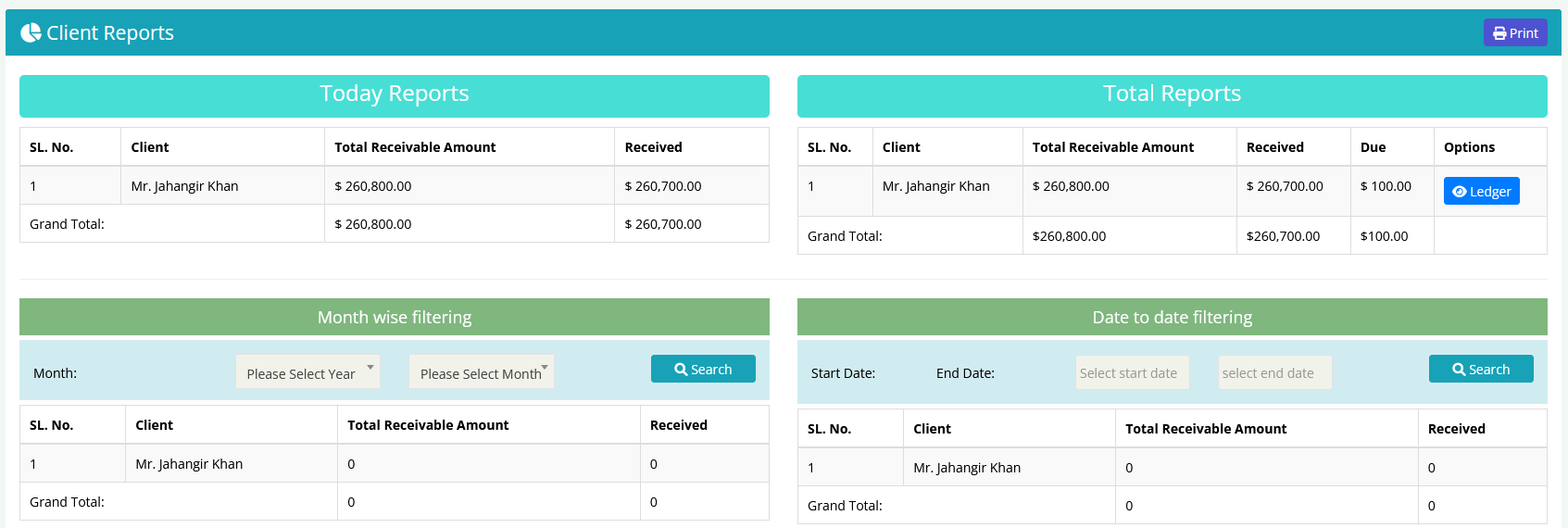
Task: Open the Please Select Year dropdown
Action: 307,372
